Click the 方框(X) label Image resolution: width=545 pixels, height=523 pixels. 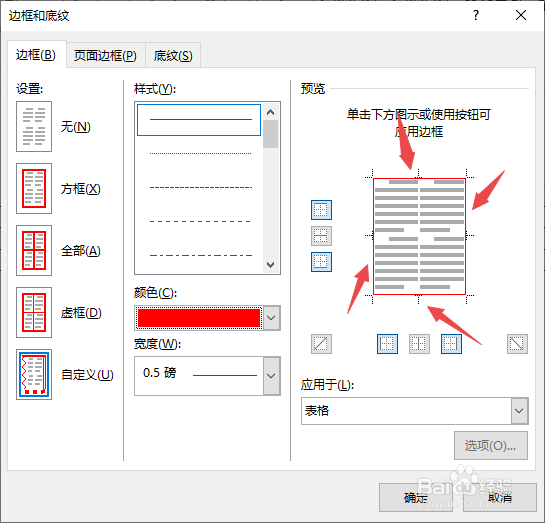(81, 189)
